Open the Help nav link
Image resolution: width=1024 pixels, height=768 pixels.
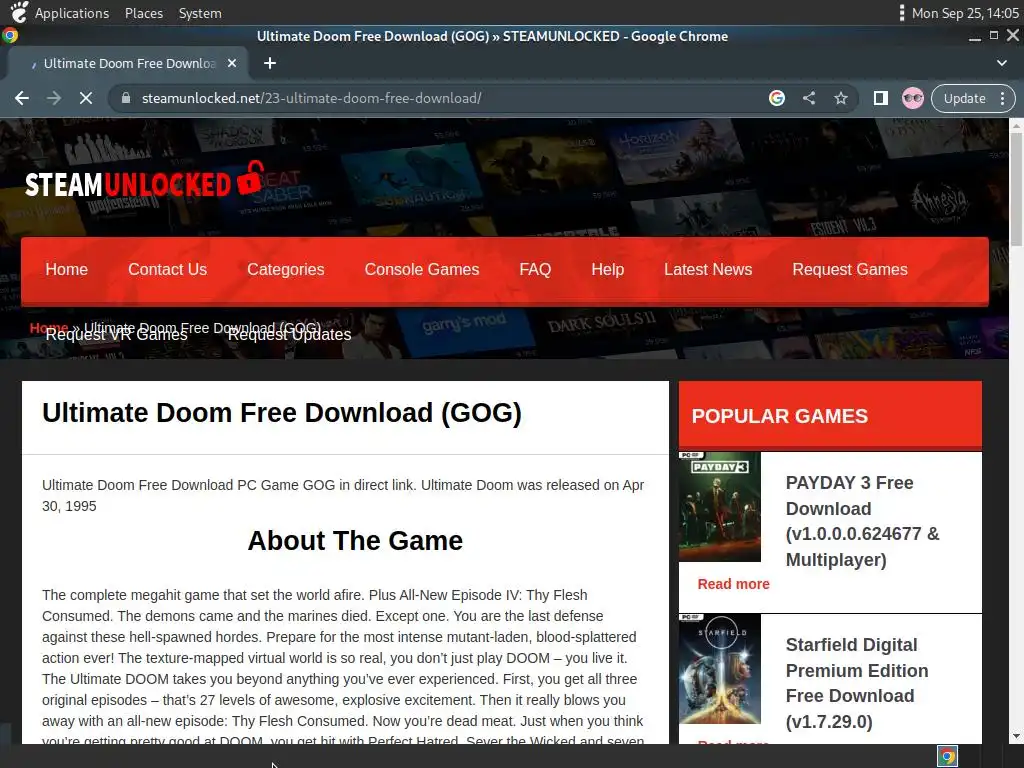[607, 269]
